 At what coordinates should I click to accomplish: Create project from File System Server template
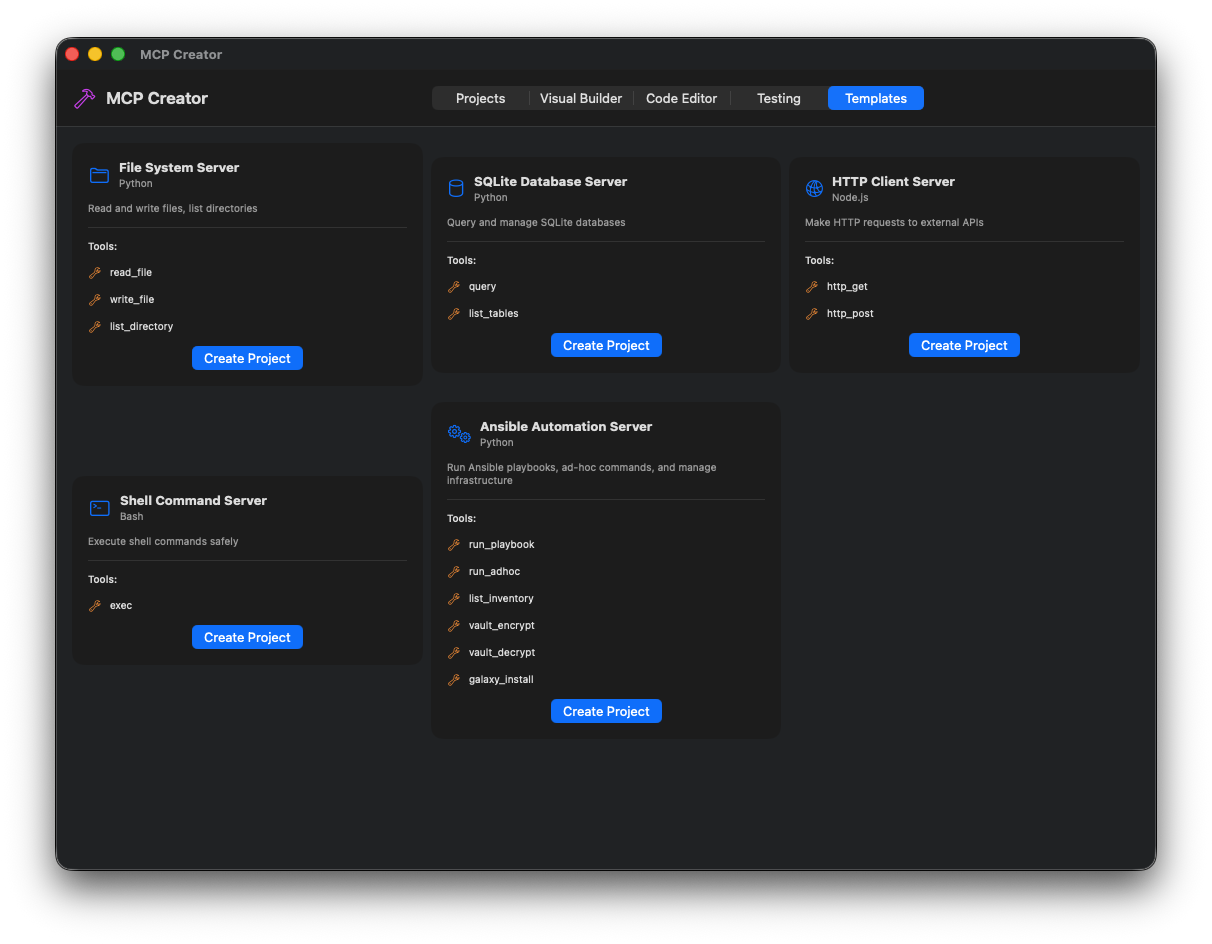pos(247,357)
